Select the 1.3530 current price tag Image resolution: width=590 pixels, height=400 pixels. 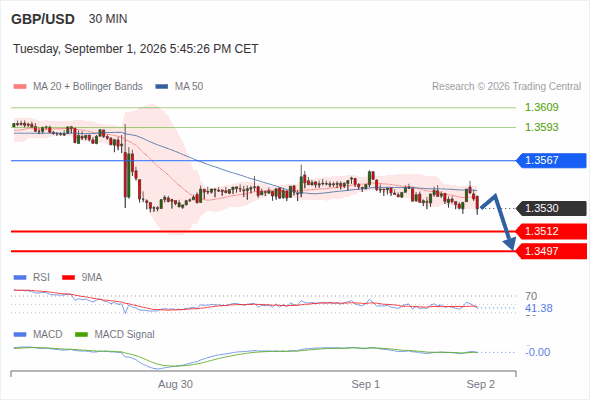551,208
